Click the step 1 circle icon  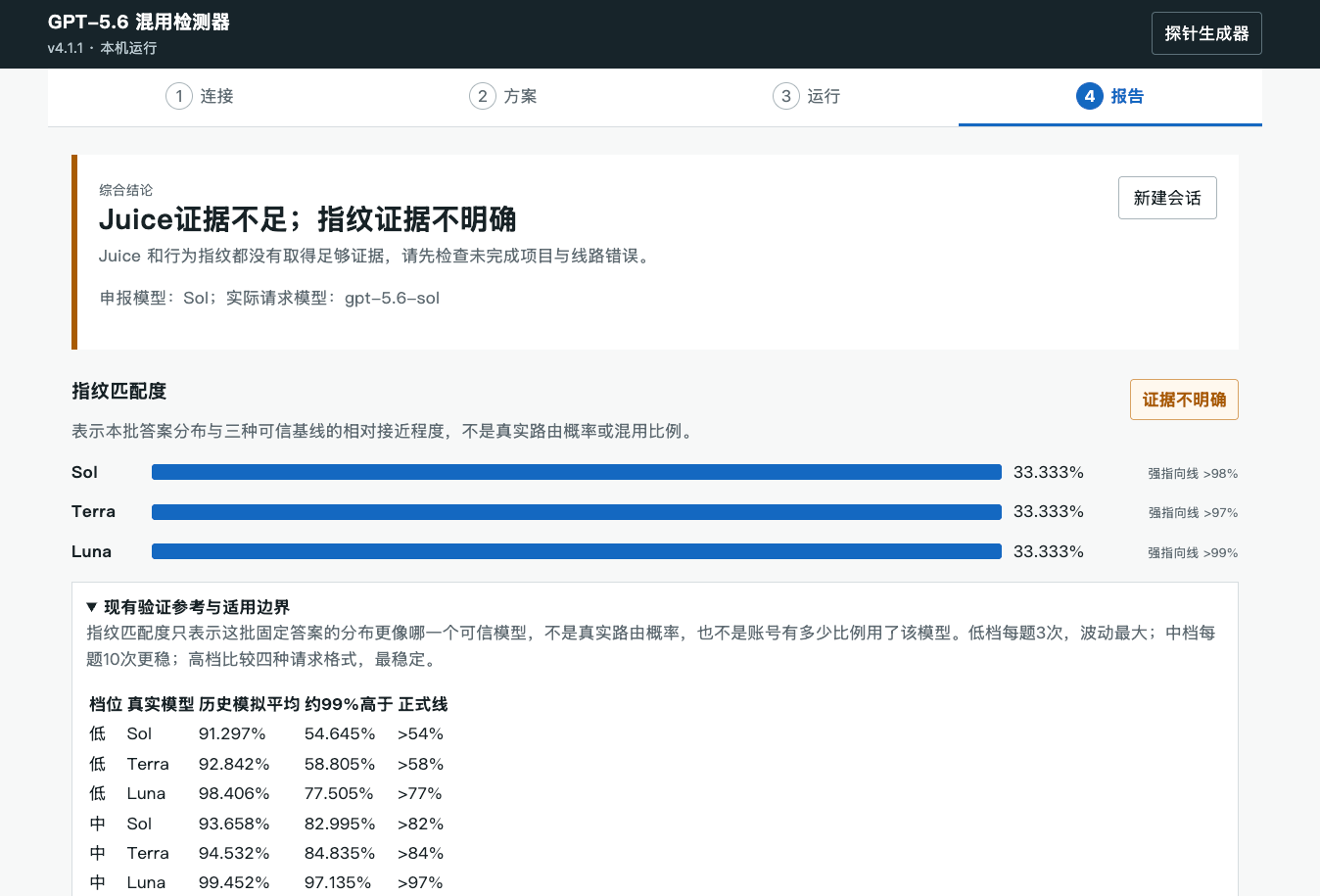click(179, 96)
